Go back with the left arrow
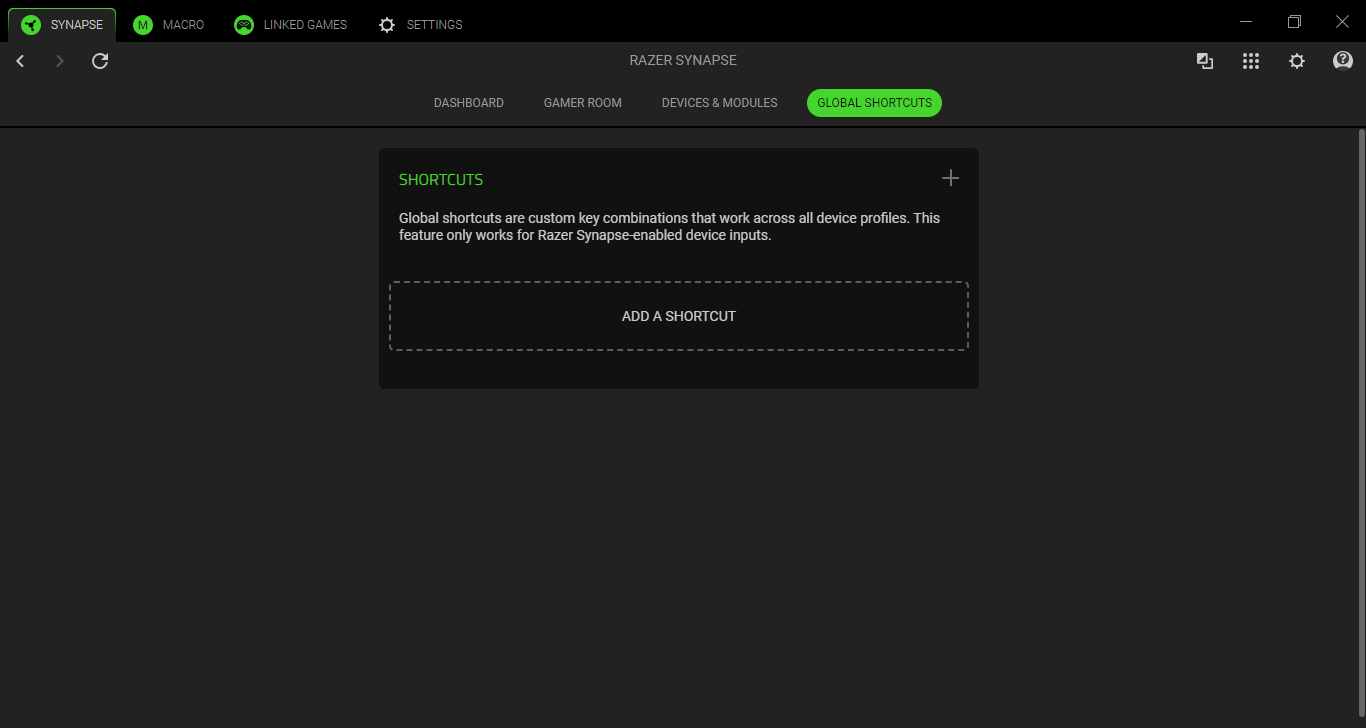The image size is (1366, 728). pos(20,61)
